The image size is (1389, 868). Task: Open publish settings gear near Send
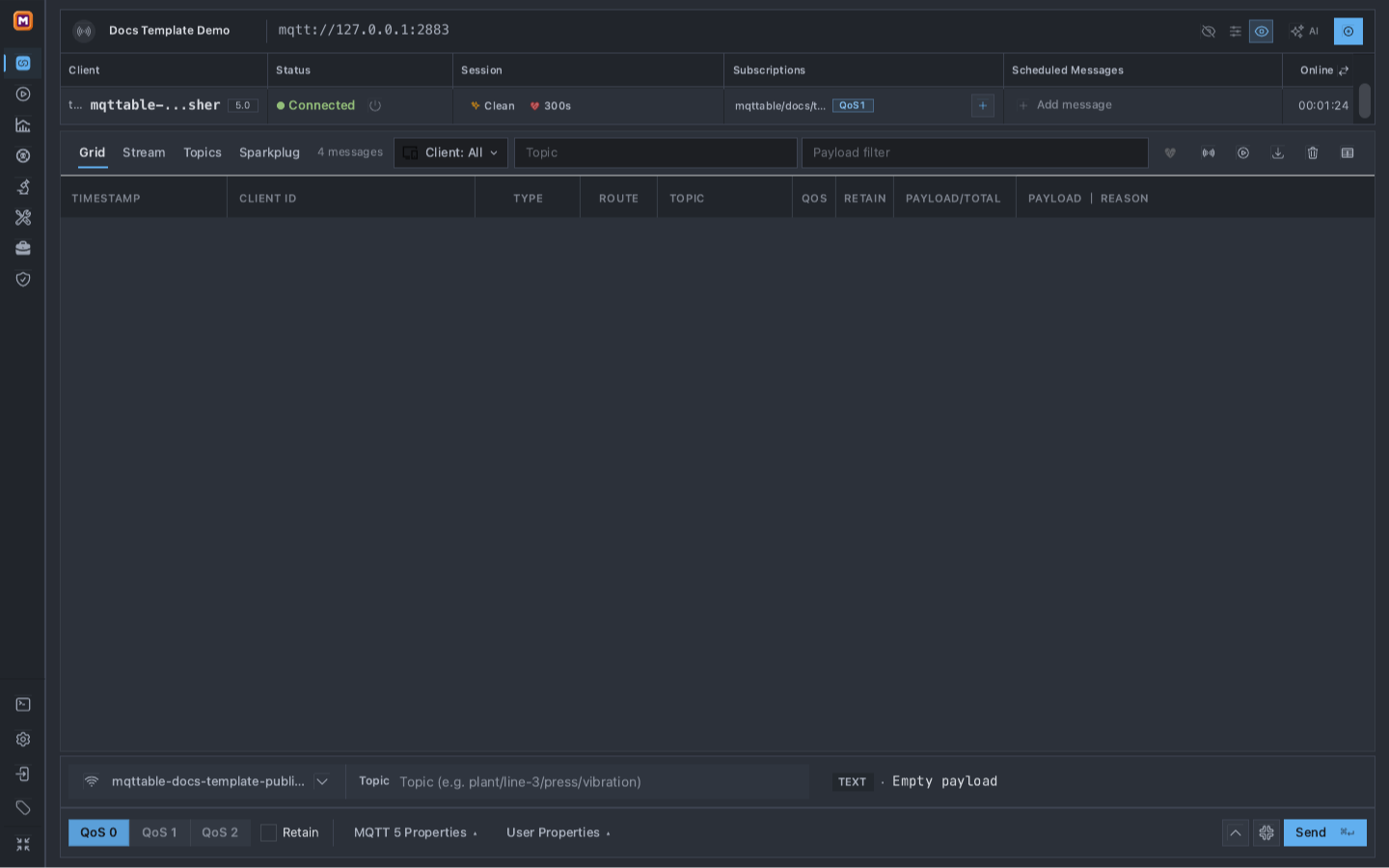tap(1266, 833)
